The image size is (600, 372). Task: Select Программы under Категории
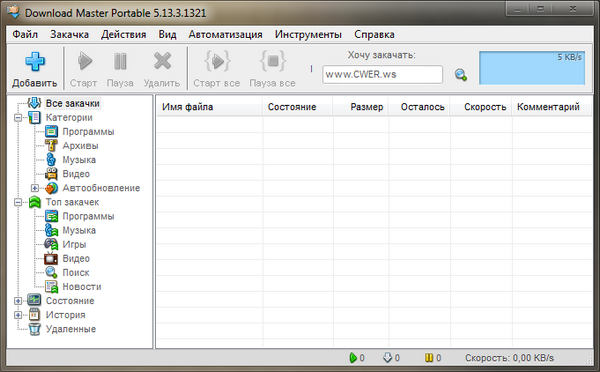[88, 132]
